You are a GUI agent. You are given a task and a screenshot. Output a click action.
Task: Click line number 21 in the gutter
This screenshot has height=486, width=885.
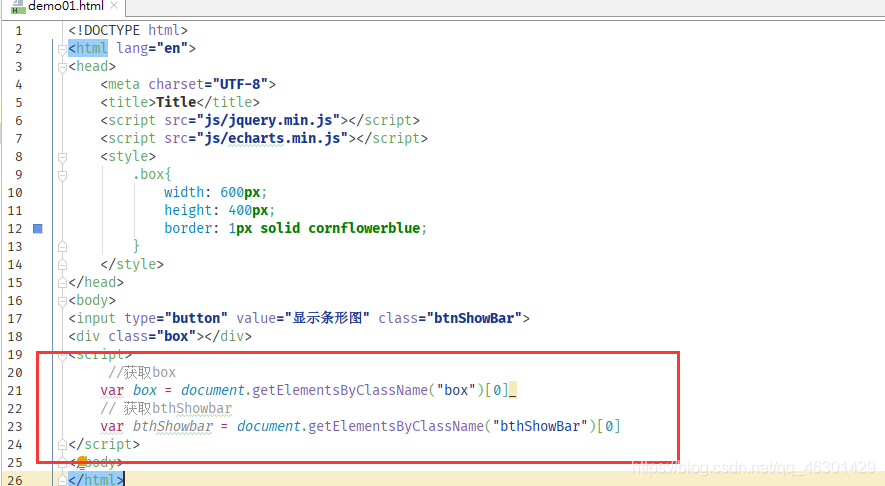pyautogui.click(x=15, y=391)
